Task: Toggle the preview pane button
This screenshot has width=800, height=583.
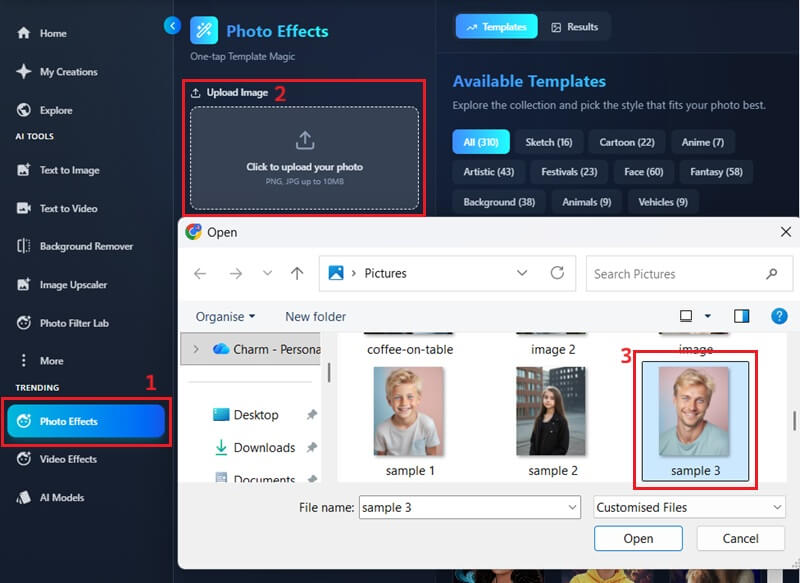Action: click(x=741, y=316)
